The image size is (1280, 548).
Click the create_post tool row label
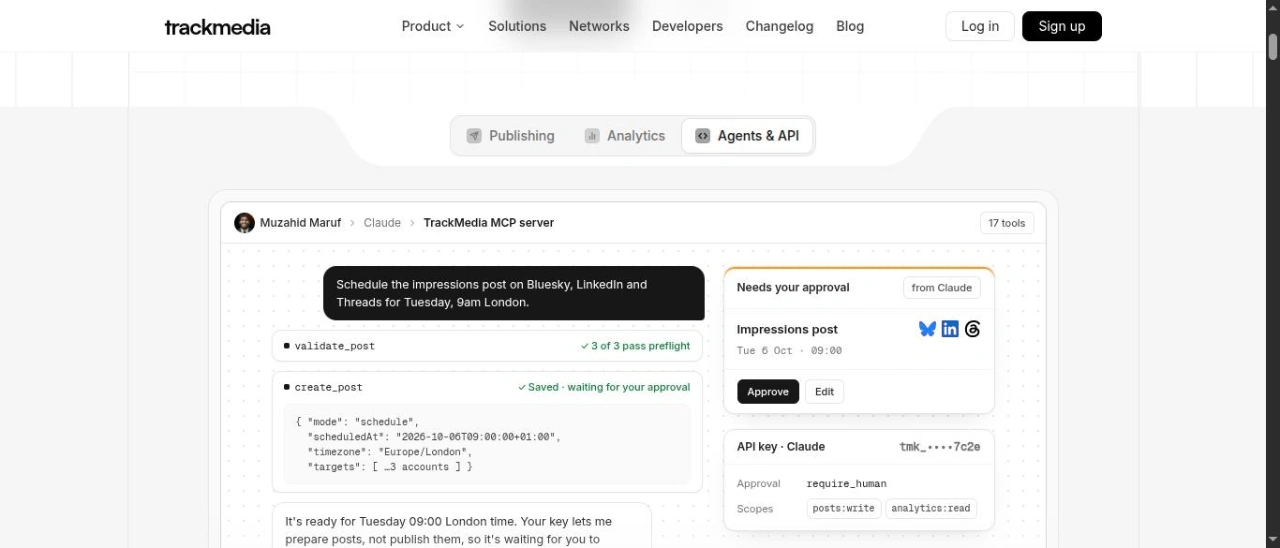[329, 387]
